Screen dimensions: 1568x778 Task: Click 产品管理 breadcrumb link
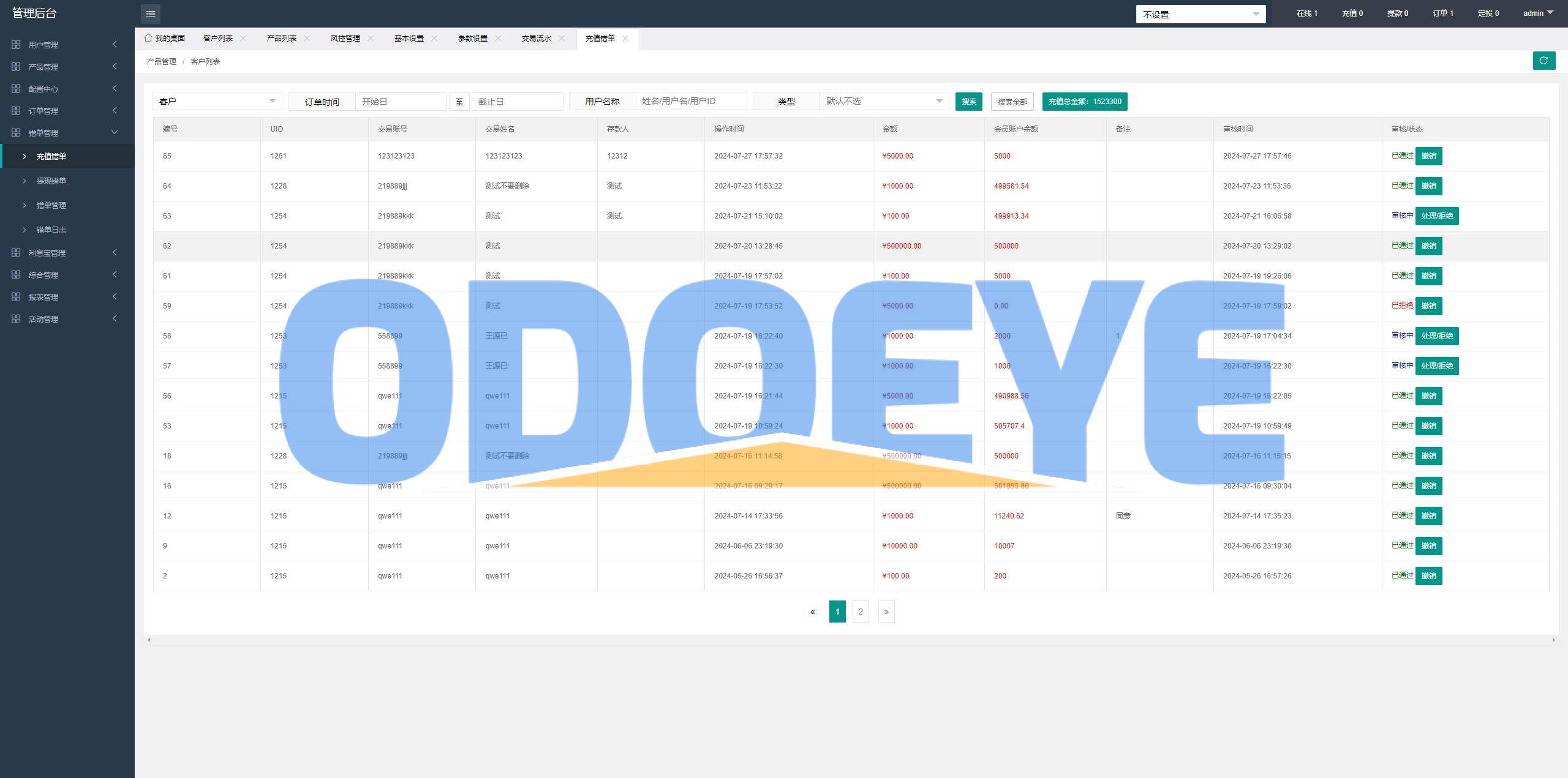click(x=161, y=61)
